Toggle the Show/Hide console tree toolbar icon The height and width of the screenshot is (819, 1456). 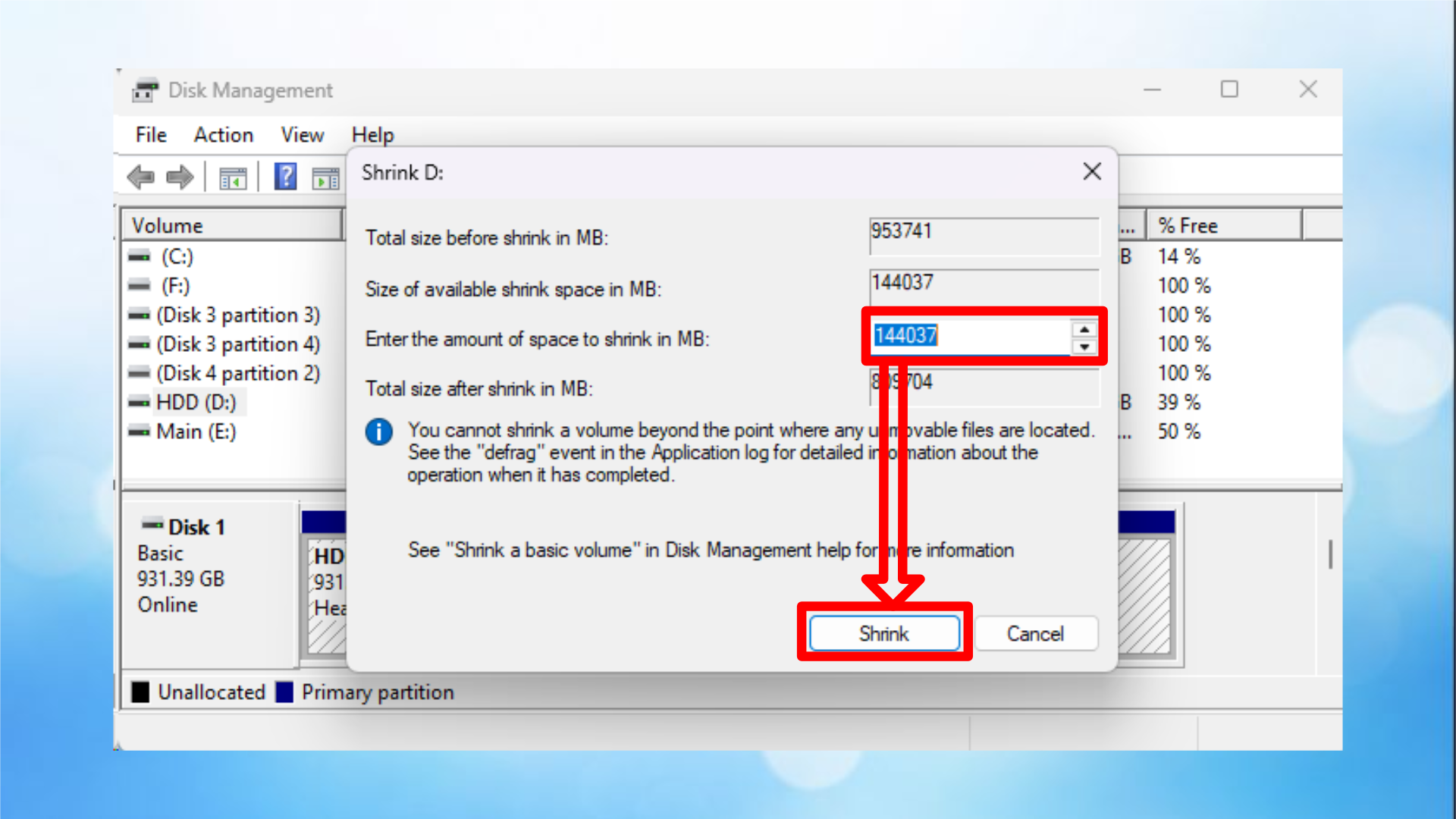point(235,177)
